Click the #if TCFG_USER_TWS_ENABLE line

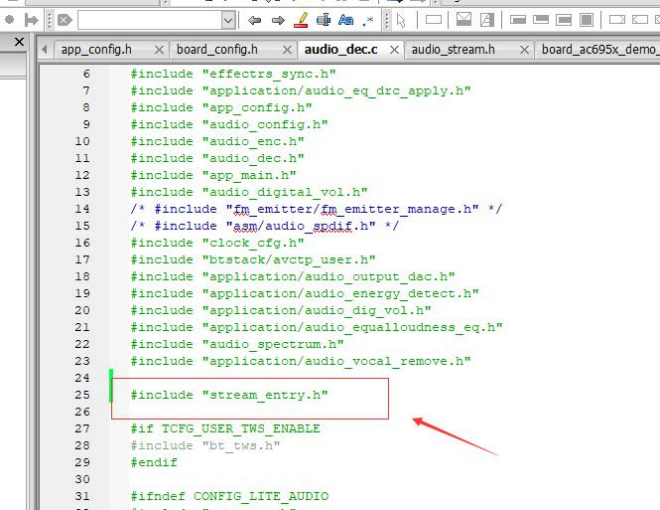pyautogui.click(x=225, y=428)
